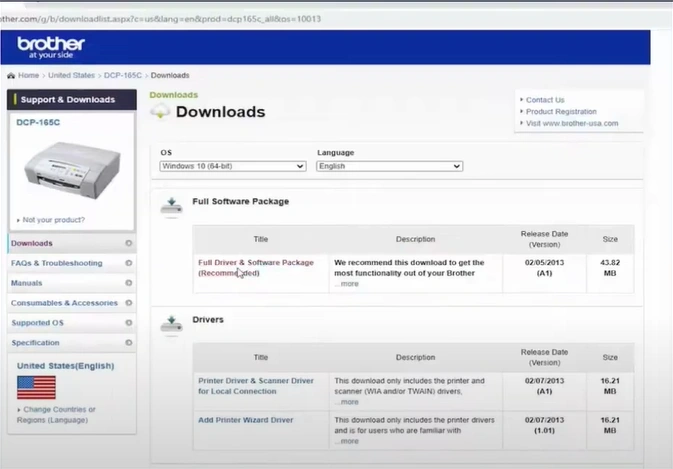Click the Brother at your side logo
The height and width of the screenshot is (469, 673).
coord(50,47)
